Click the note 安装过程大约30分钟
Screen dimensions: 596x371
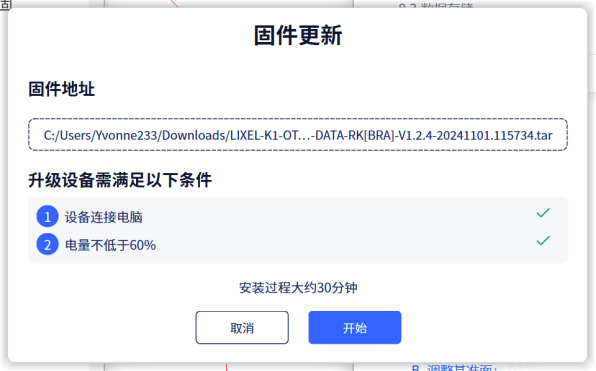298,288
